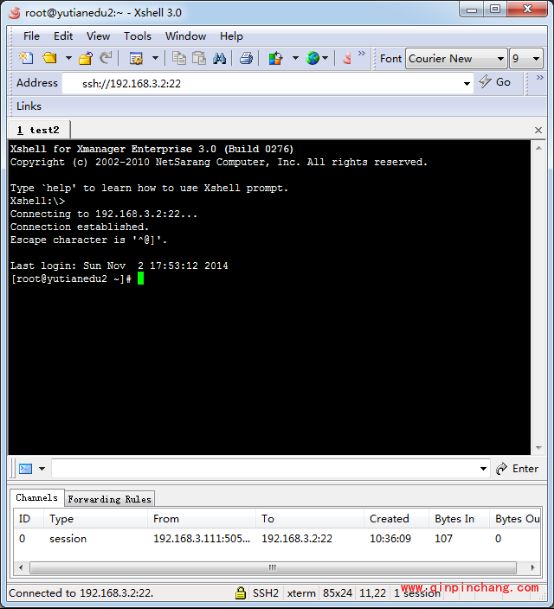The image size is (554, 609).
Task: Expand the Properties dropdown arrow
Action: [155, 59]
